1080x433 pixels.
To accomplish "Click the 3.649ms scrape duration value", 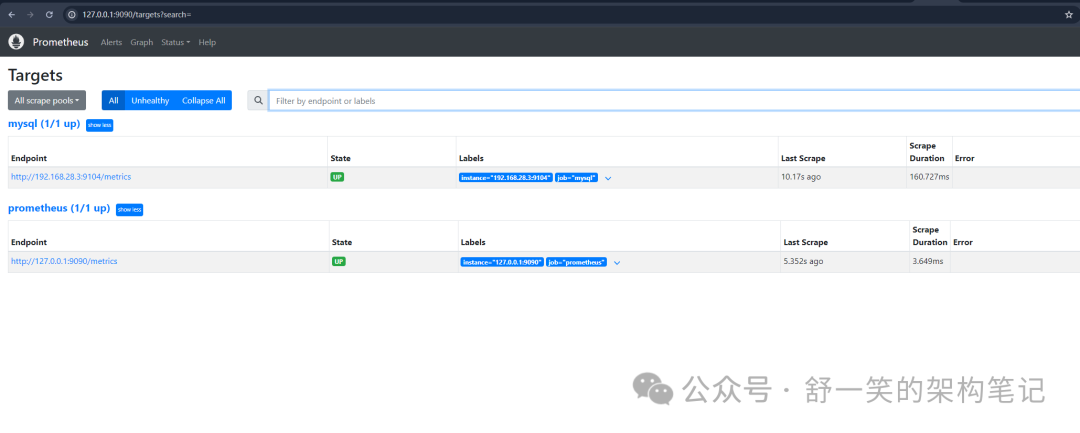I will (x=928, y=262).
